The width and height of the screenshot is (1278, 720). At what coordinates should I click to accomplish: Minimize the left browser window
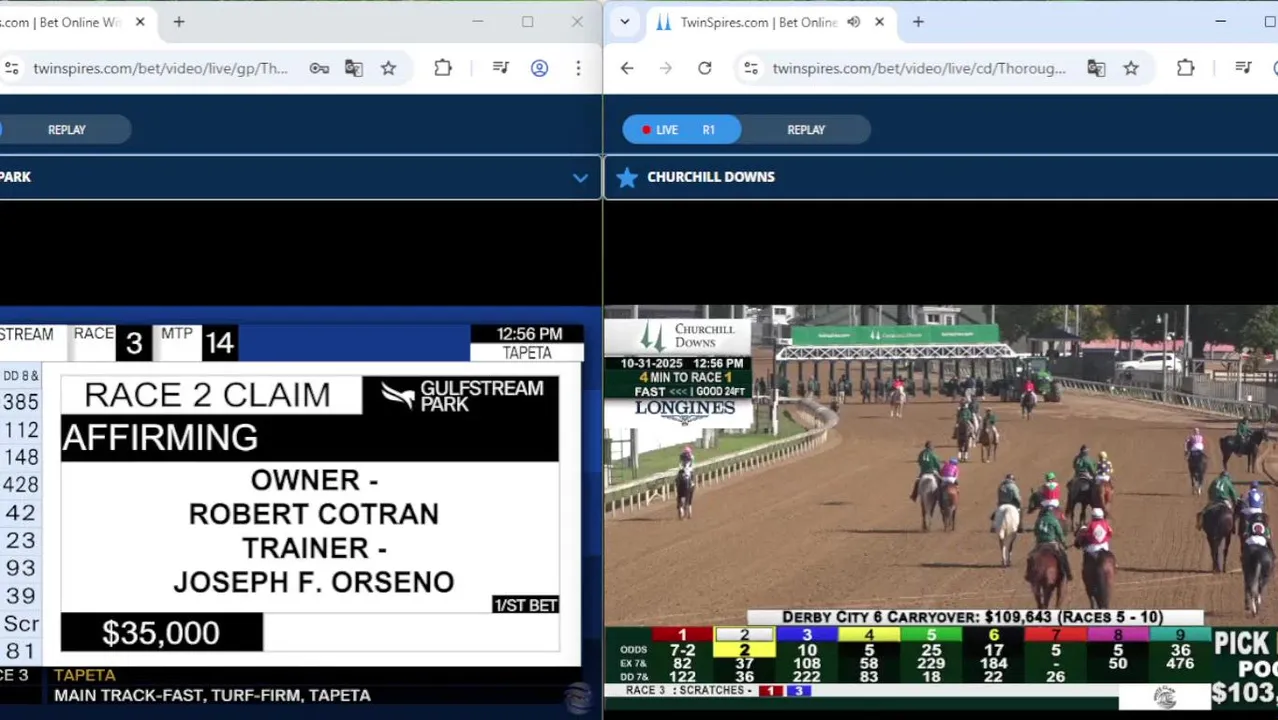(478, 22)
